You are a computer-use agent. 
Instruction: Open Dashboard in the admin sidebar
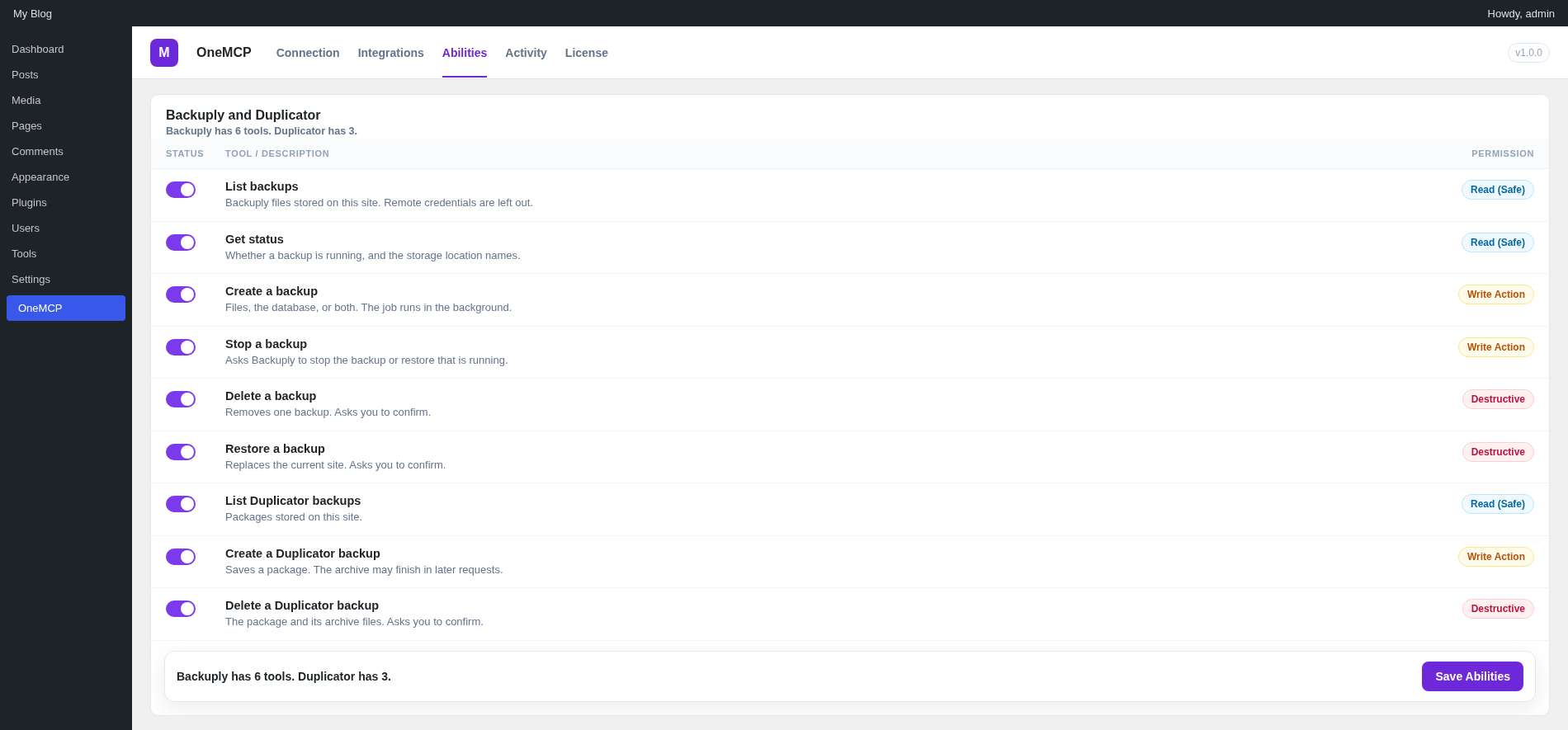(66, 49)
